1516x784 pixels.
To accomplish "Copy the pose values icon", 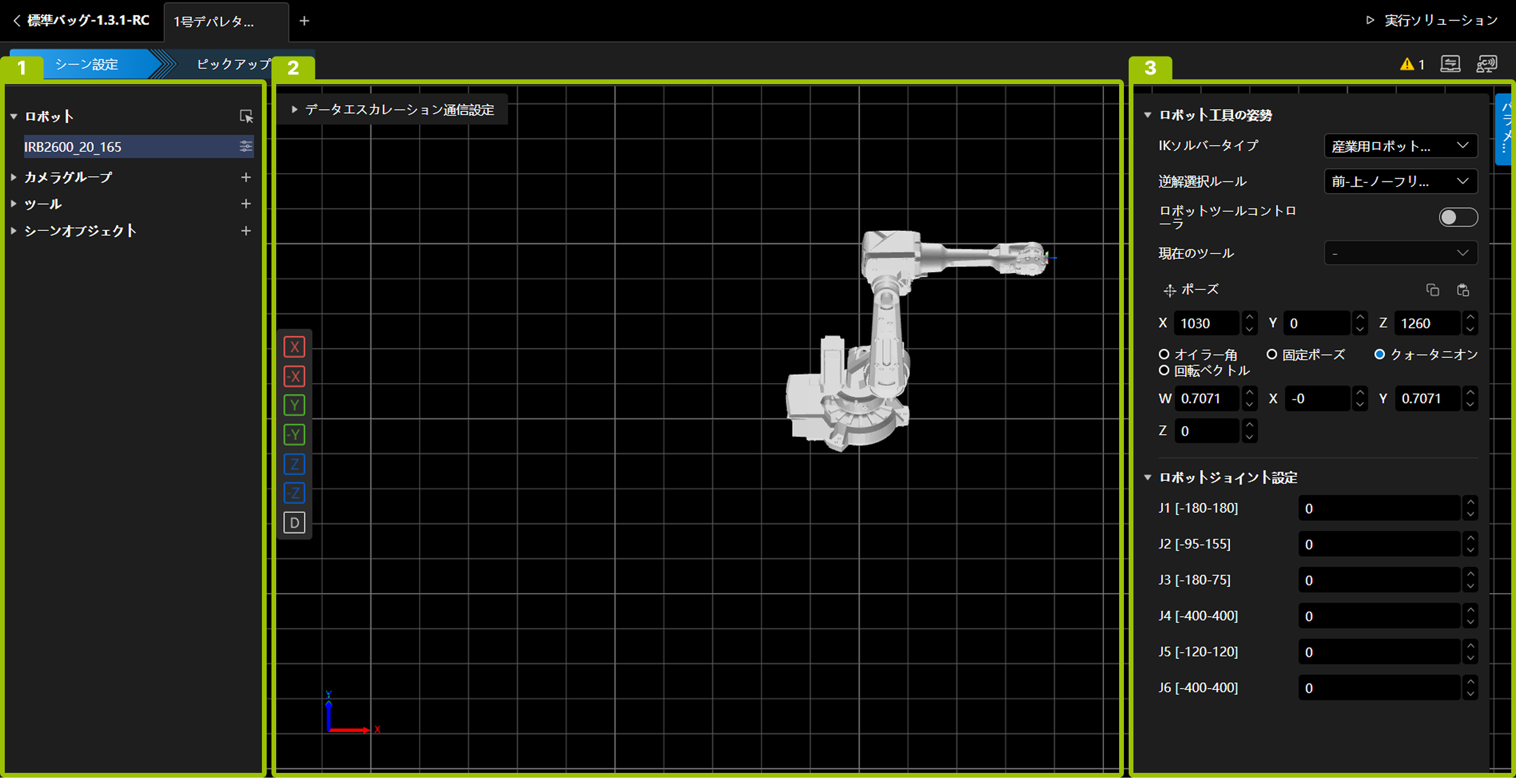I will point(1432,290).
